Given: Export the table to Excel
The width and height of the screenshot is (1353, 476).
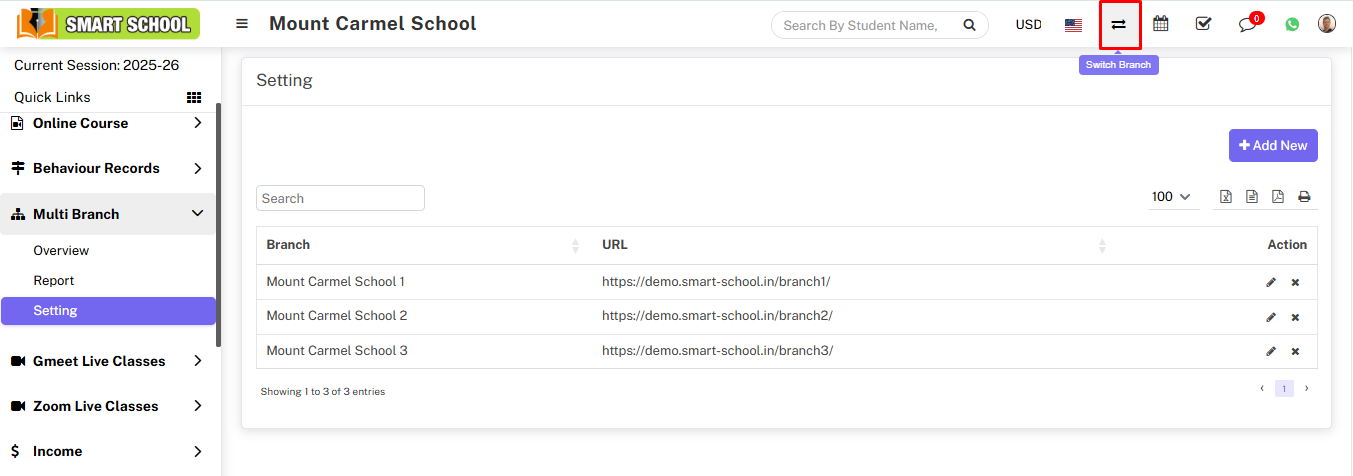Looking at the screenshot, I should tap(1226, 197).
